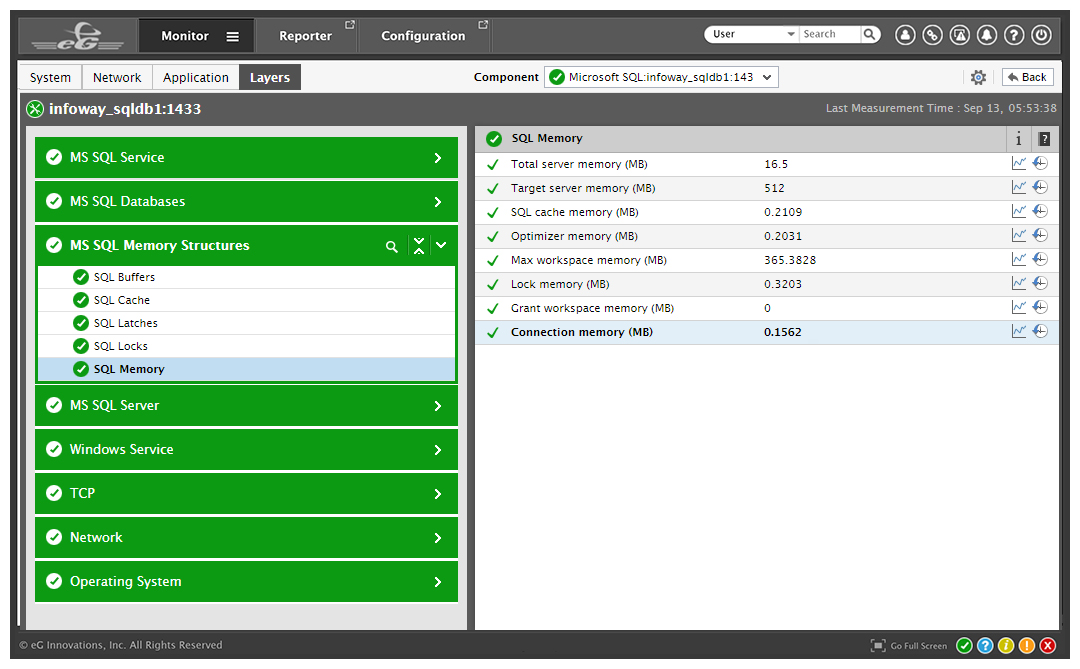Click the yellow minor status icon in footer
Screen dimensions: 1080x669
[x=1006, y=646]
